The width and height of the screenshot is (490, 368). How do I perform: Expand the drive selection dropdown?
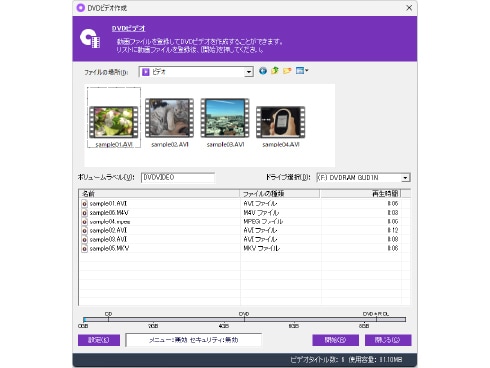[405, 178]
